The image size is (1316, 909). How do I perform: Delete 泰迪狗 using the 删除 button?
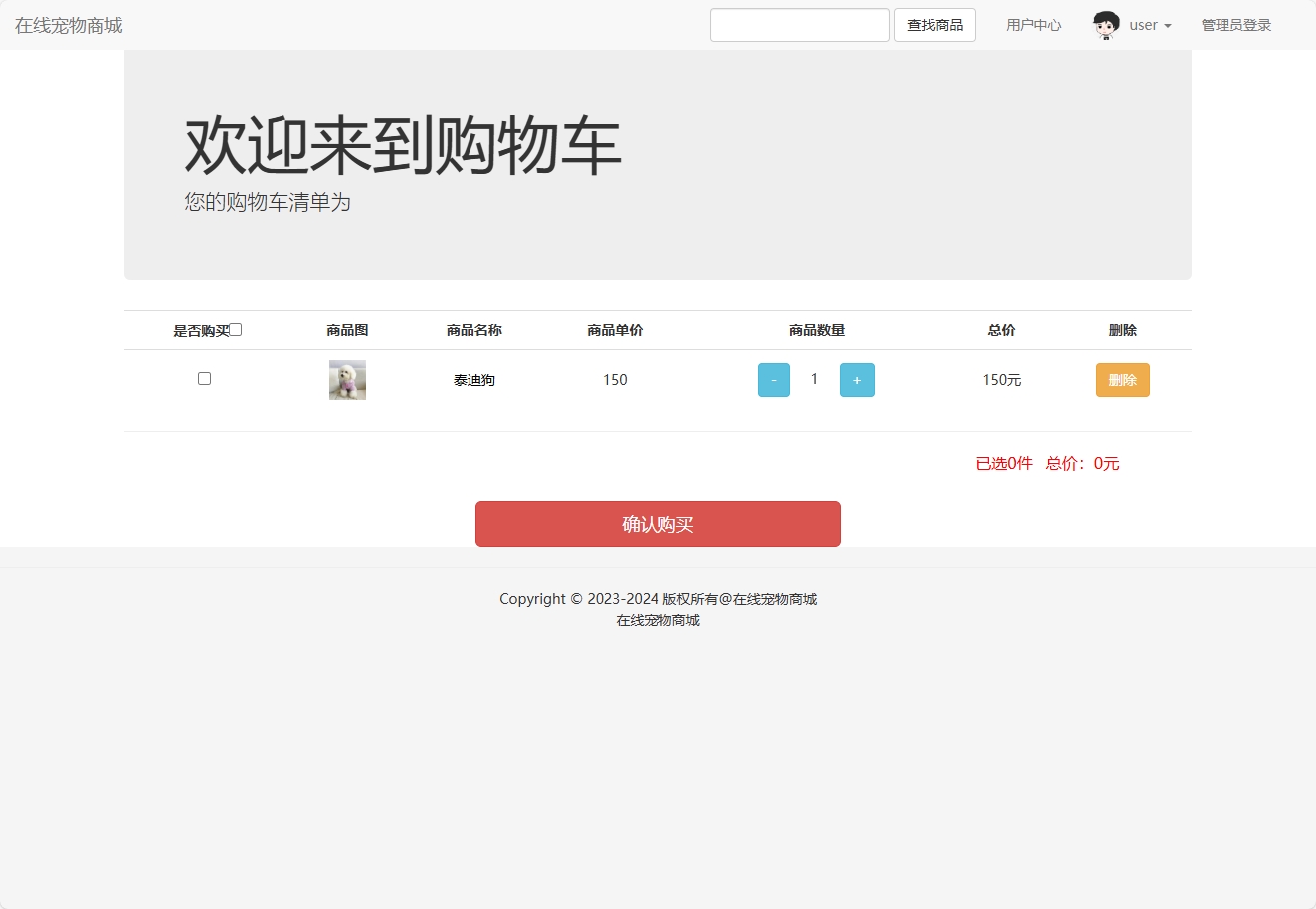[x=1122, y=379]
